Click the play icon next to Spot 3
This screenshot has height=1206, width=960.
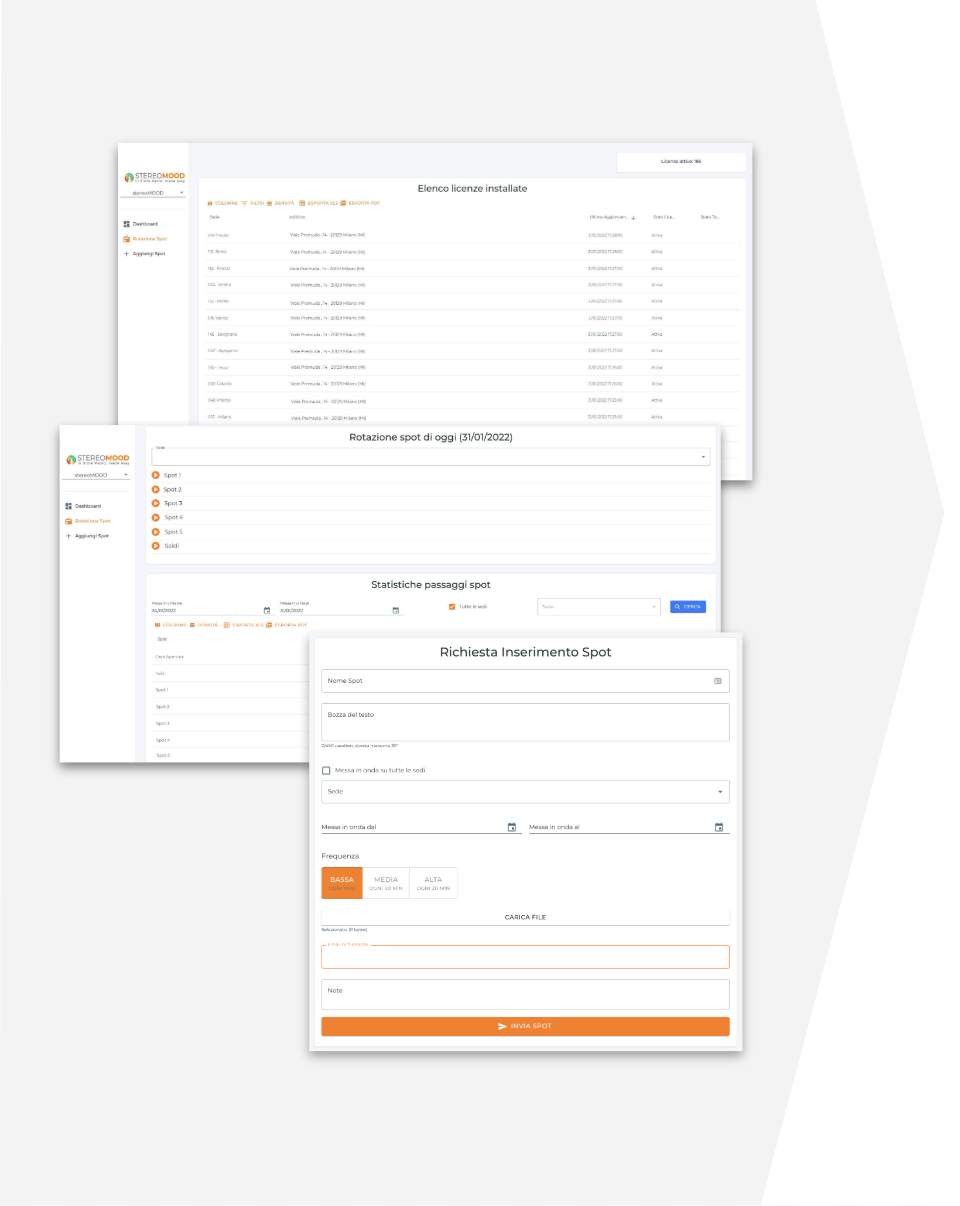pos(155,503)
